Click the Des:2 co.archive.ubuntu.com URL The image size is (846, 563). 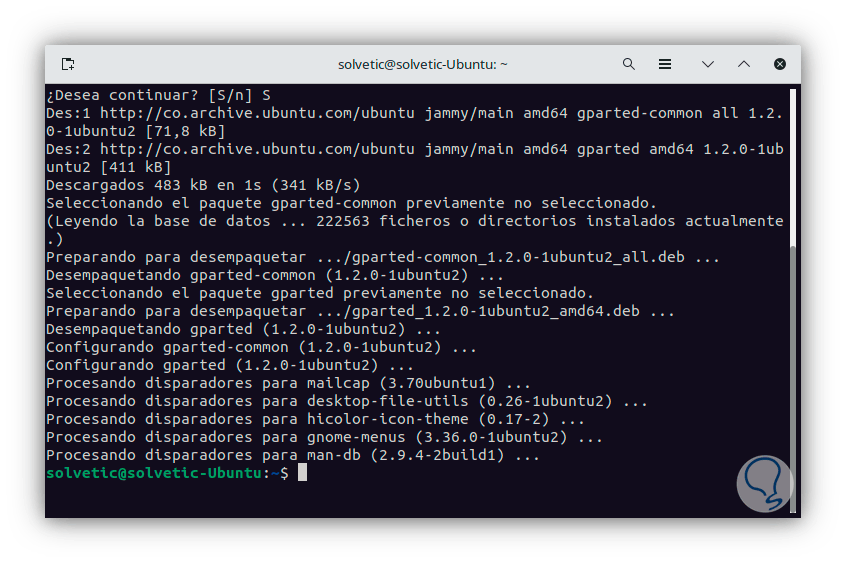pos(257,150)
